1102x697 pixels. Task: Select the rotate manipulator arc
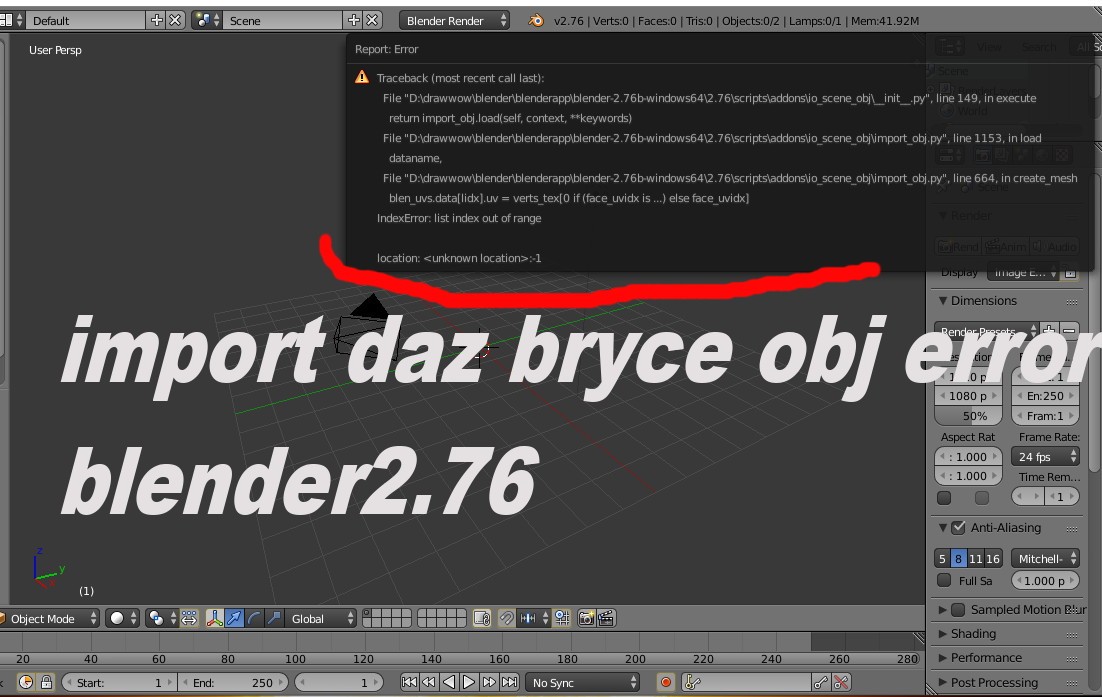[254, 618]
